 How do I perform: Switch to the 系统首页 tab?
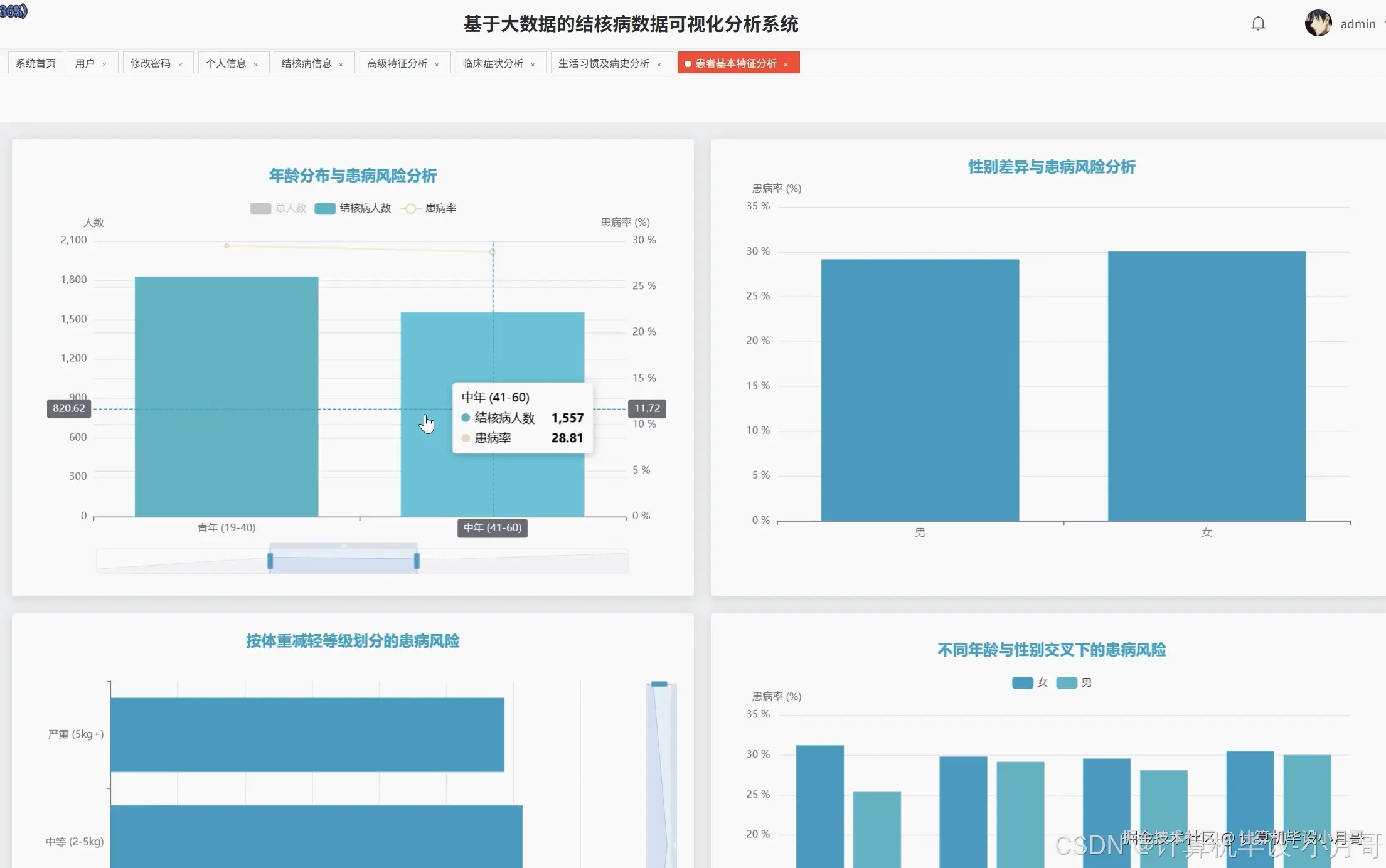pyautogui.click(x=36, y=63)
